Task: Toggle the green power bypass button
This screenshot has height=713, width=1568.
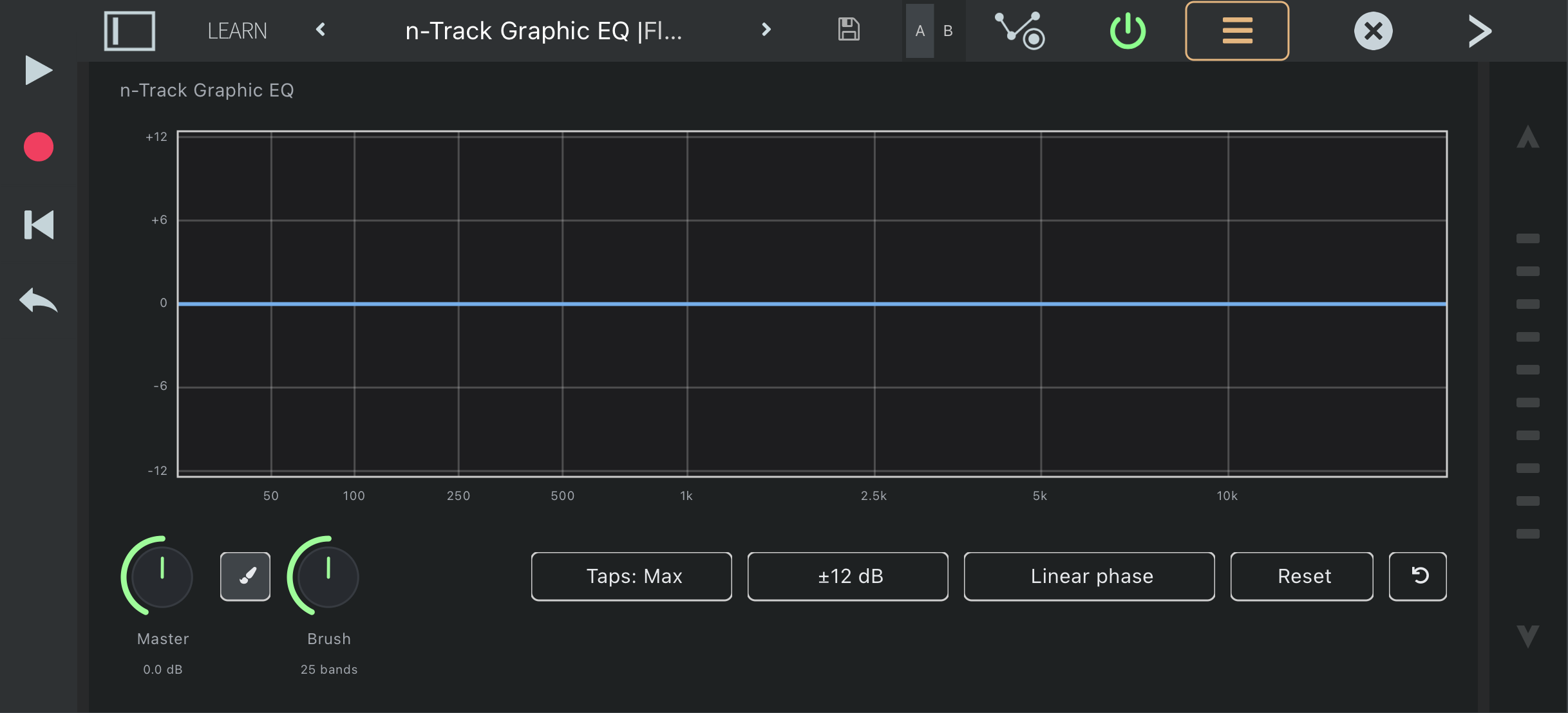Action: pyautogui.click(x=1128, y=30)
